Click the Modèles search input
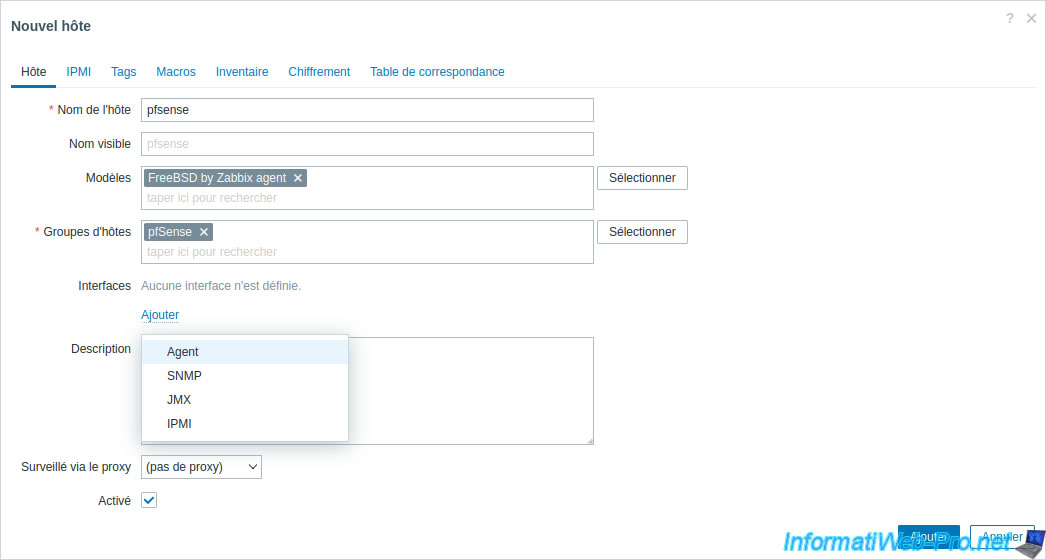Viewport: 1046px width, 560px height. click(x=367, y=198)
